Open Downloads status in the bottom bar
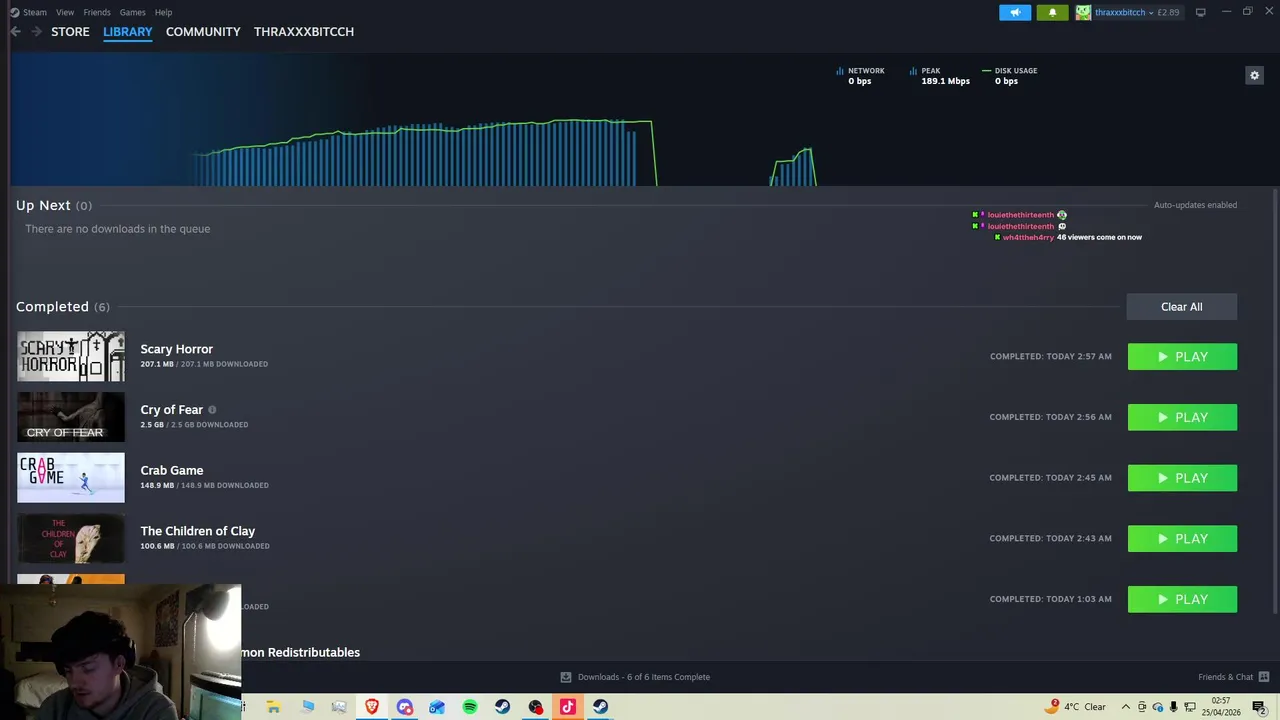The height and width of the screenshot is (720, 1280). pos(635,677)
